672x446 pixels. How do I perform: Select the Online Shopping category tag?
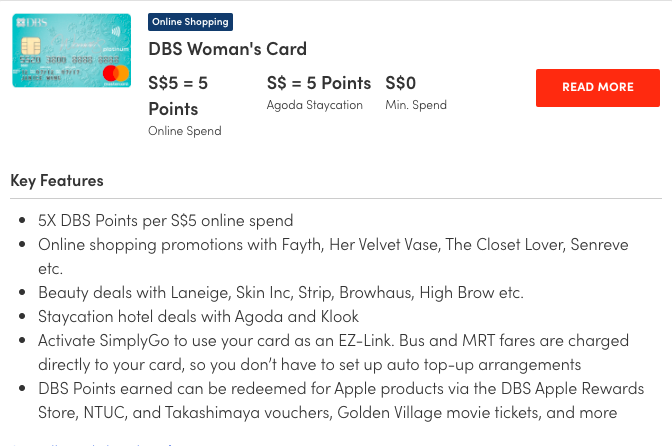click(x=190, y=21)
